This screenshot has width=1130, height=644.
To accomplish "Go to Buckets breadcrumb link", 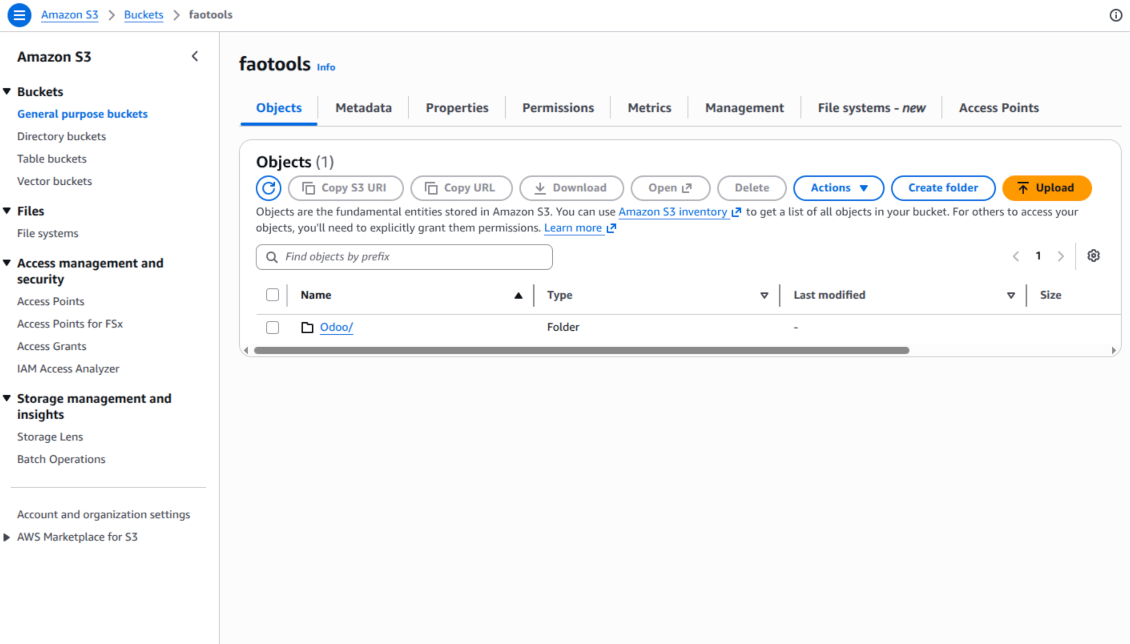I will [143, 14].
